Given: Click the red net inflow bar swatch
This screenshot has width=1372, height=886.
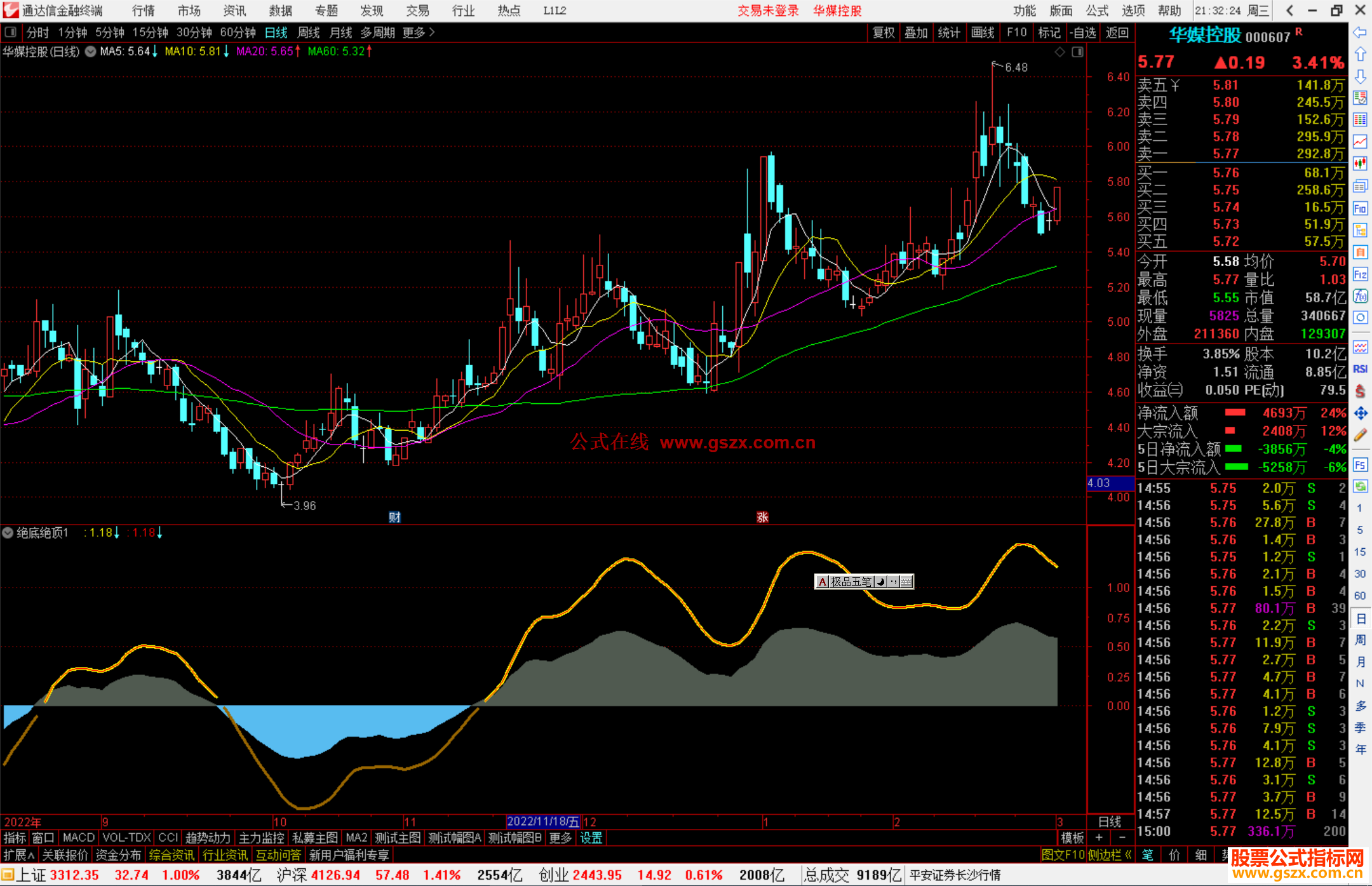Looking at the screenshot, I should [x=1235, y=413].
